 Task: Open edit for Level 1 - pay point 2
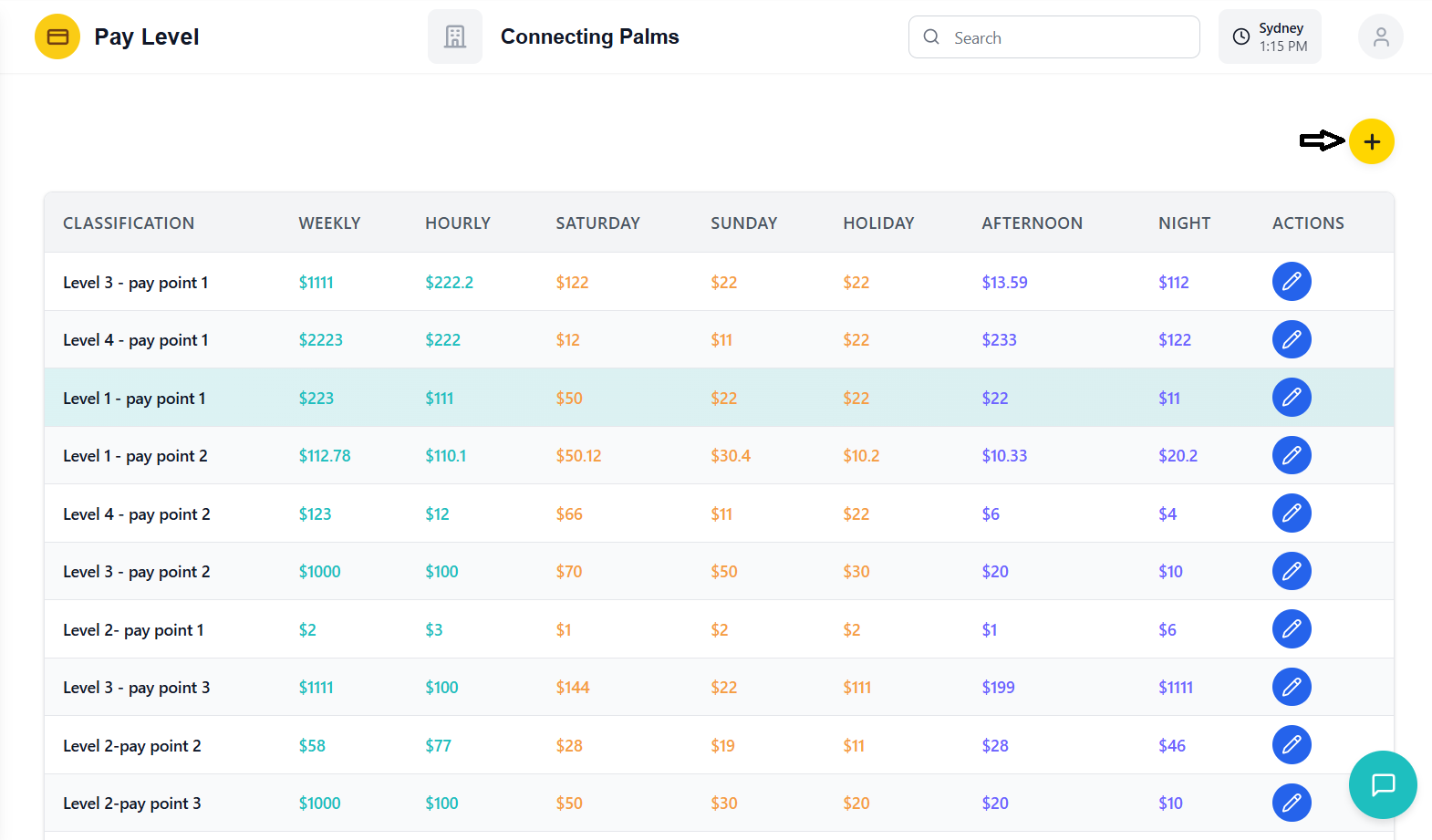[1291, 455]
